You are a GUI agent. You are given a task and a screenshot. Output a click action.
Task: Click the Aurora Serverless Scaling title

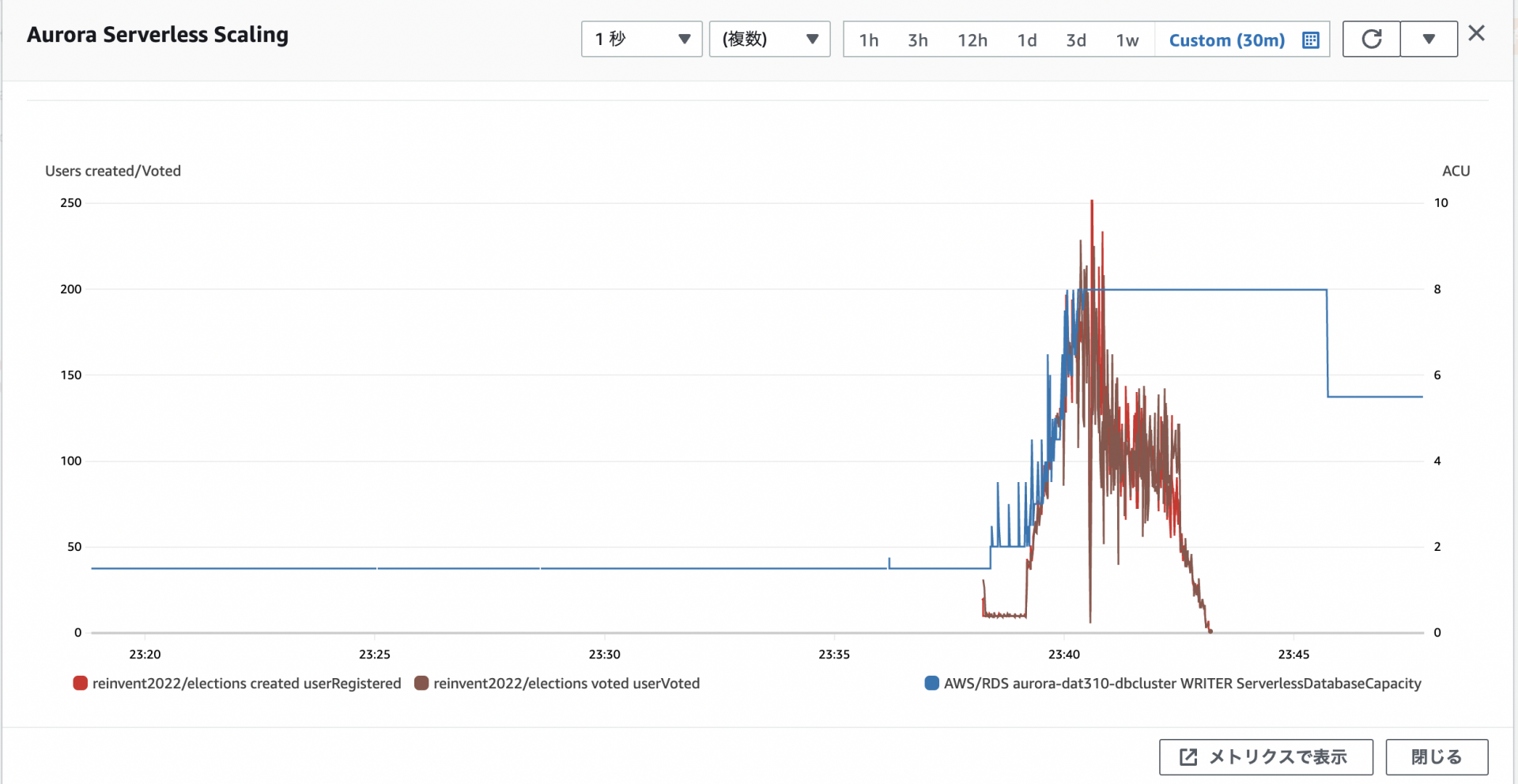pos(157,35)
